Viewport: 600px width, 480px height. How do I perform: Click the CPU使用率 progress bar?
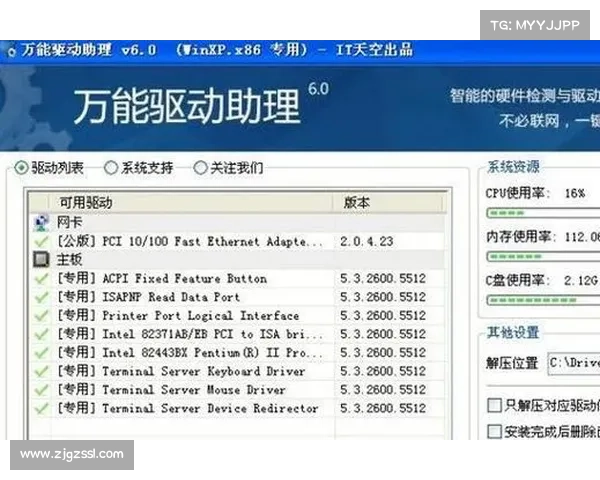(542, 213)
